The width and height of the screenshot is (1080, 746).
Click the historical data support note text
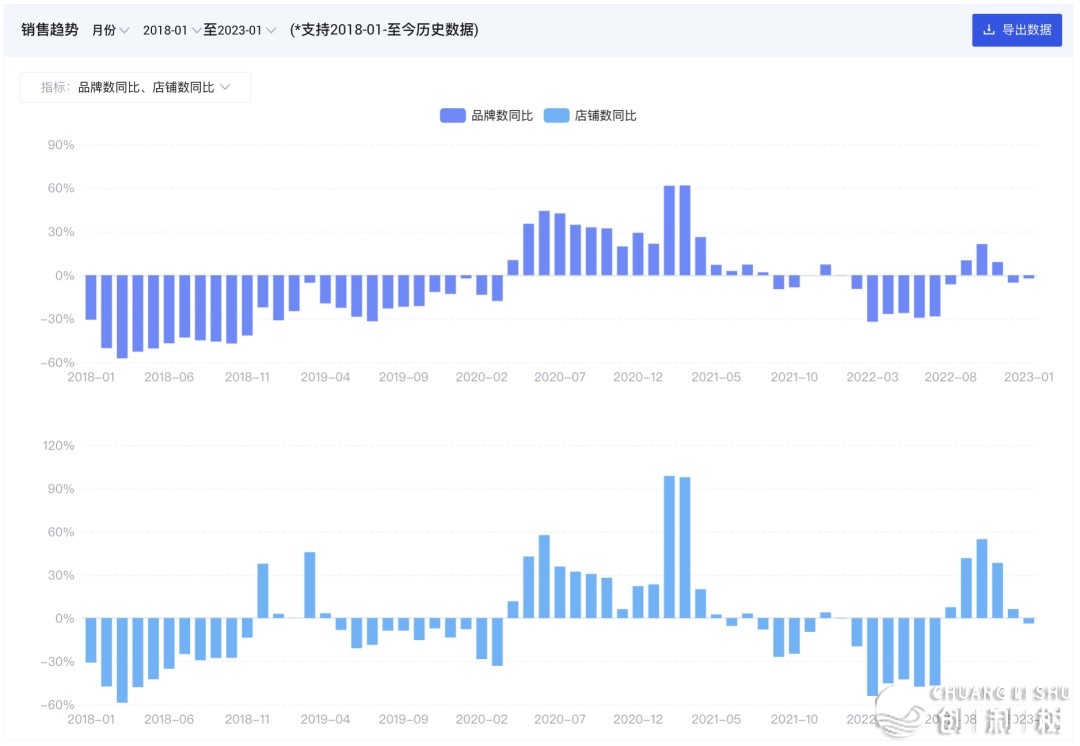[x=384, y=30]
